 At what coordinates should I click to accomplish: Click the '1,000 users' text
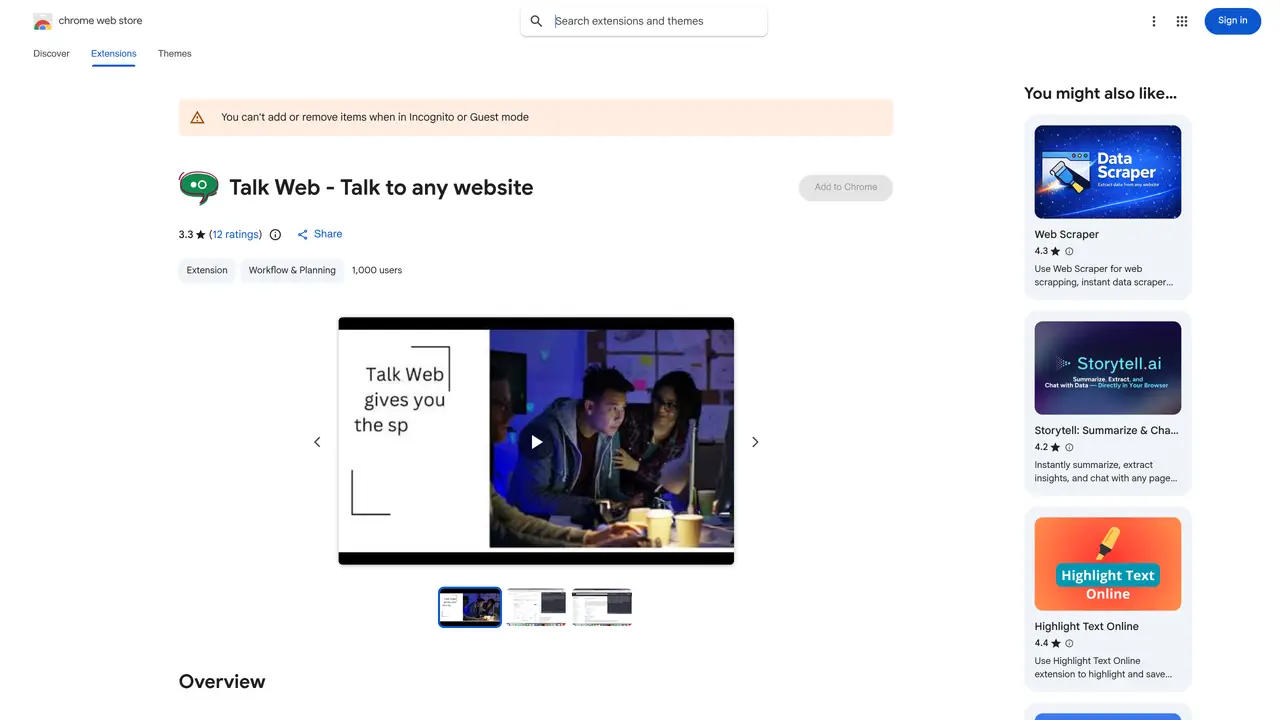377,270
